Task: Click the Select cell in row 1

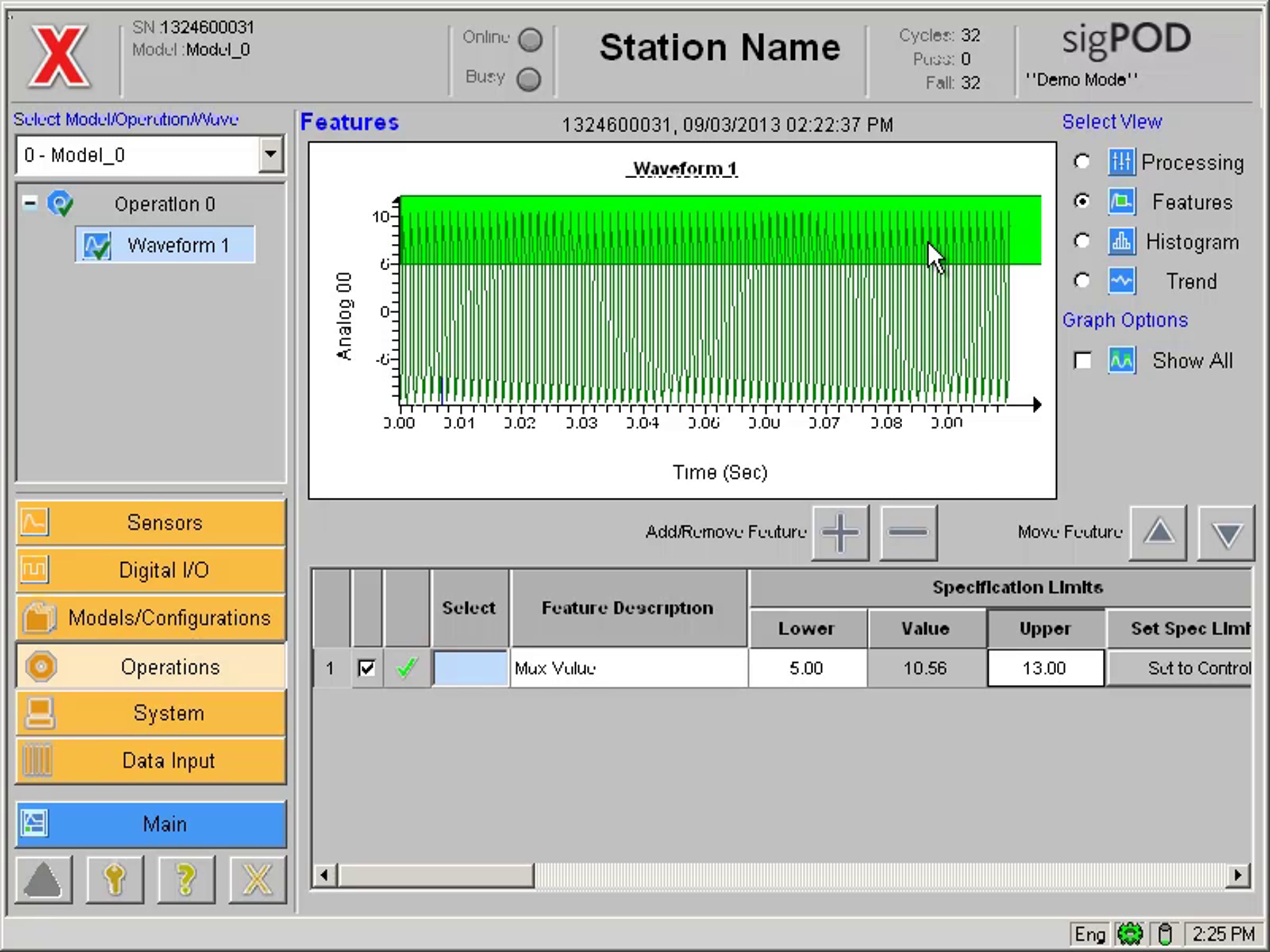Action: [471, 668]
